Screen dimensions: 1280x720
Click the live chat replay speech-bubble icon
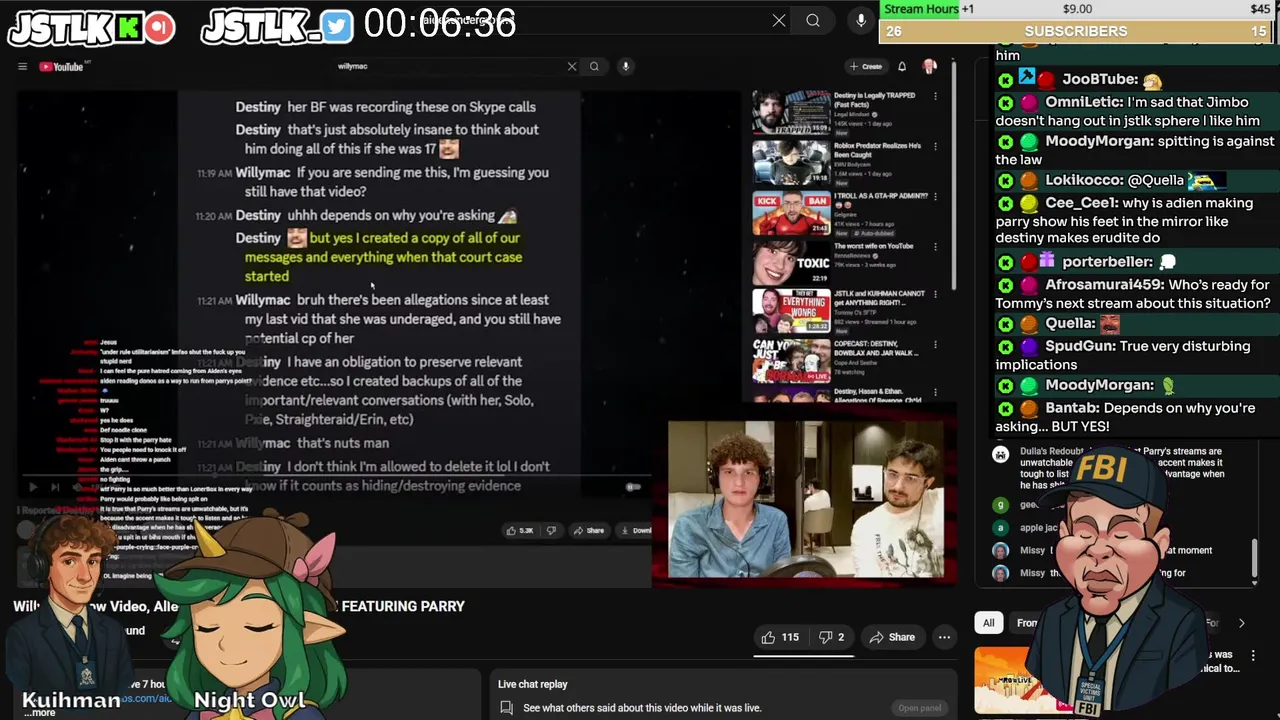point(507,708)
